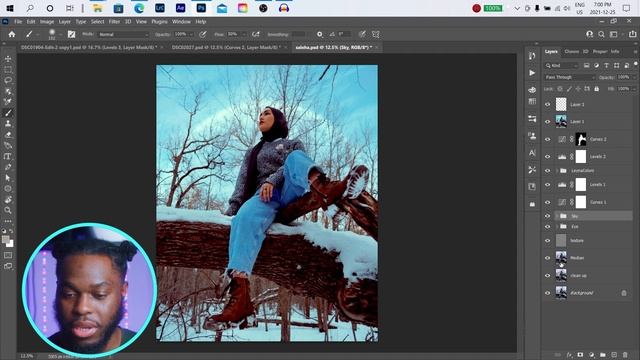Open the Actions panel play icon
Image resolution: width=640 pixels, height=360 pixels.
tap(532, 73)
